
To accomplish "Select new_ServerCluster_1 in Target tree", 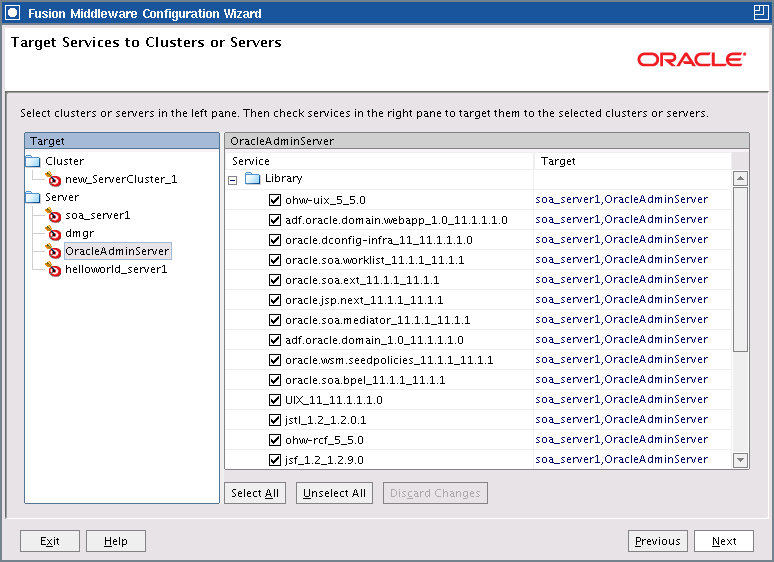I will point(121,179).
